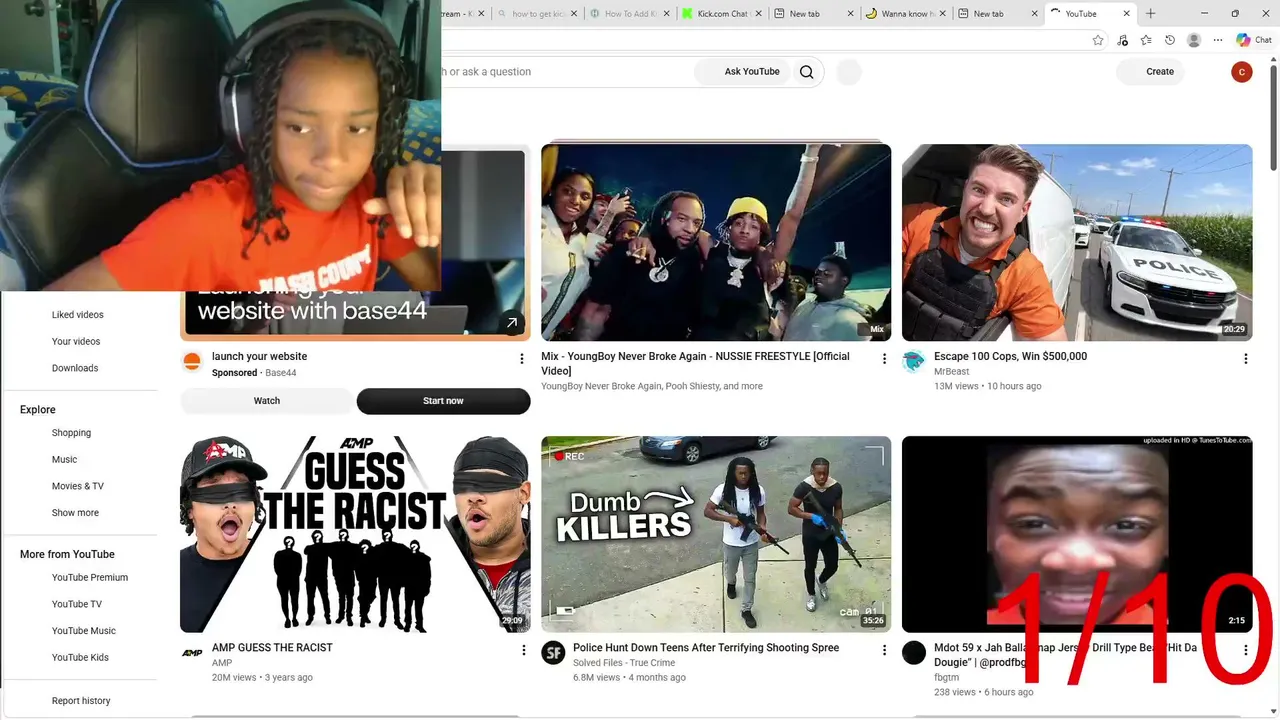Screen dimensions: 1280x720
Task: Open the Solved Files channel avatar
Action: point(553,653)
